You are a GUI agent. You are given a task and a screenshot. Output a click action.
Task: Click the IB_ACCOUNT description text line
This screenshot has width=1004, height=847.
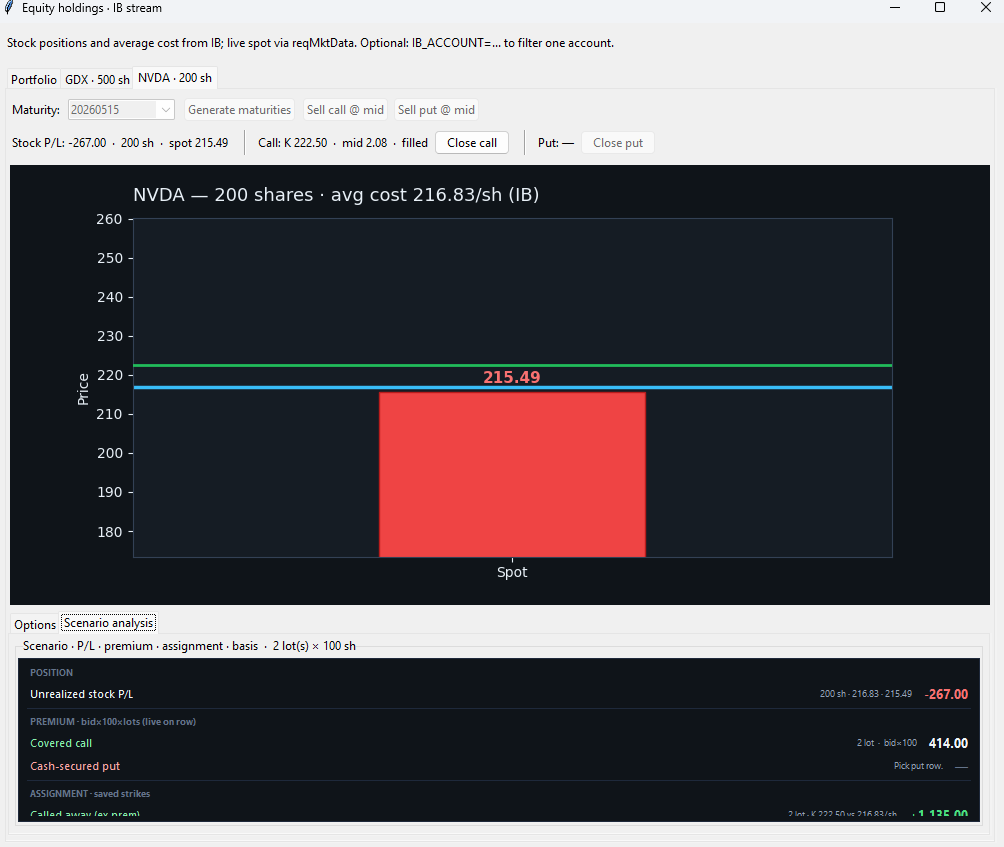310,43
